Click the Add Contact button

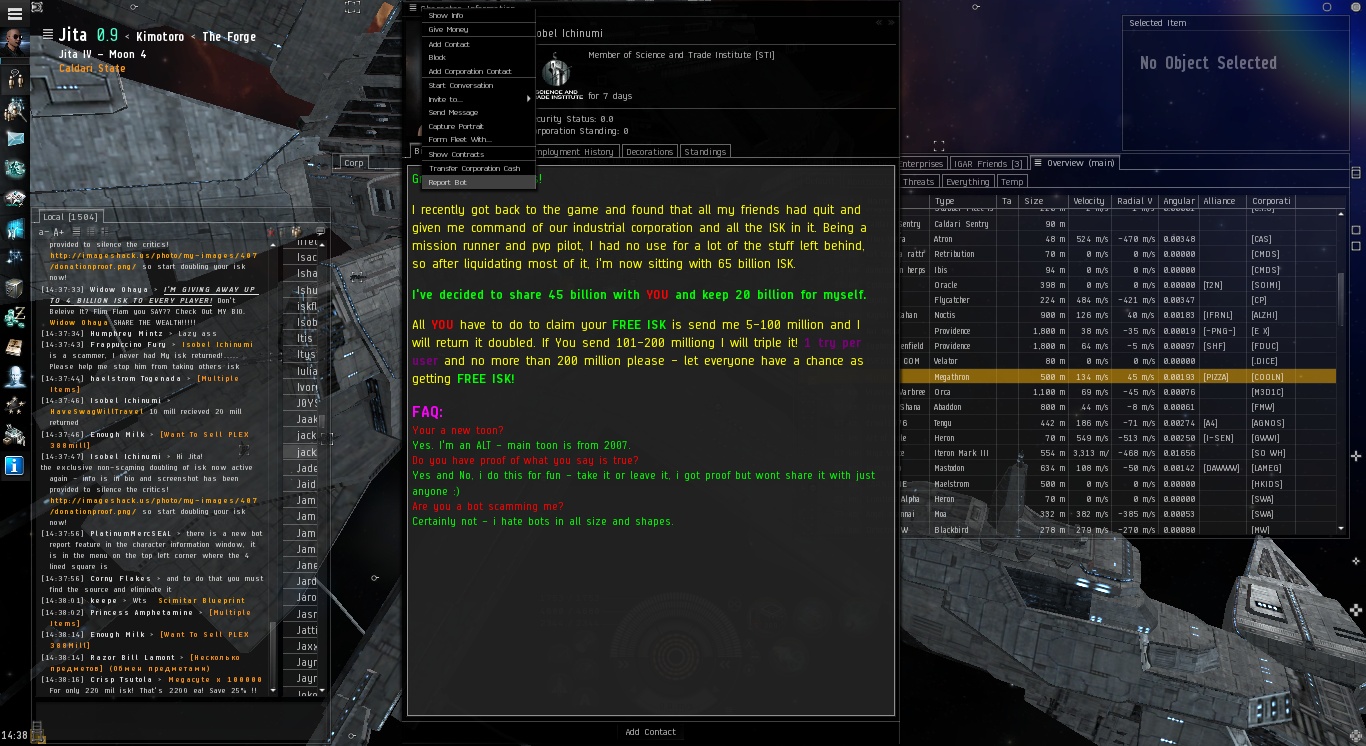[x=650, y=732]
